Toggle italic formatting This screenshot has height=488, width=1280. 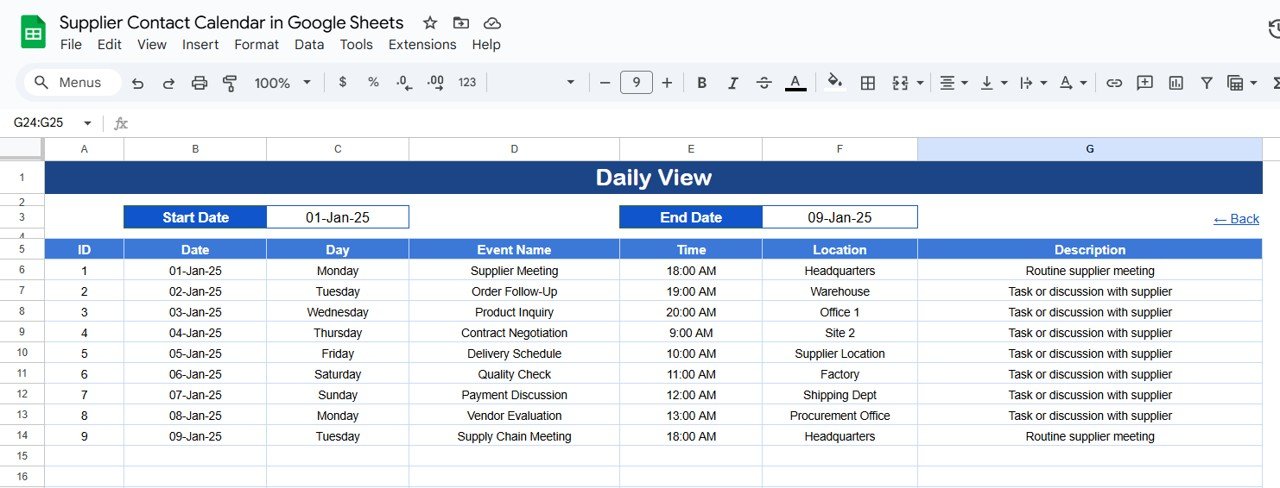click(x=733, y=83)
